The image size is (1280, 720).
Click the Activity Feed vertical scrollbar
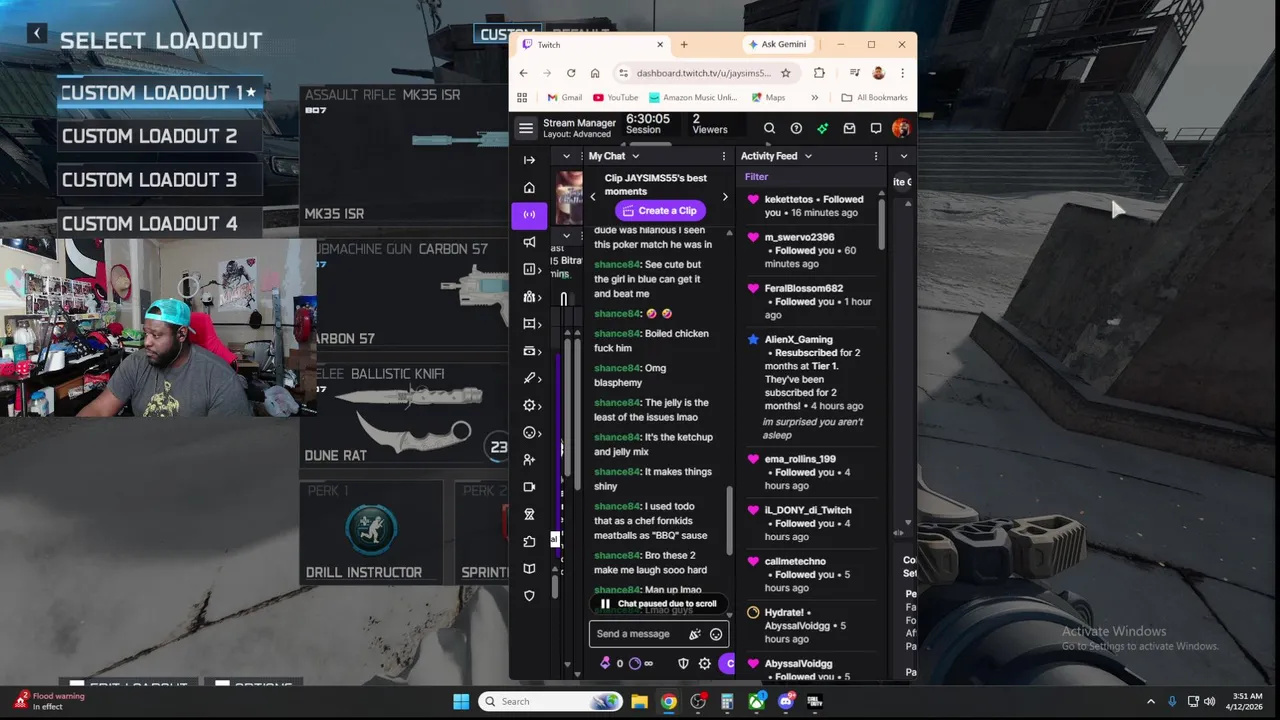(x=881, y=225)
